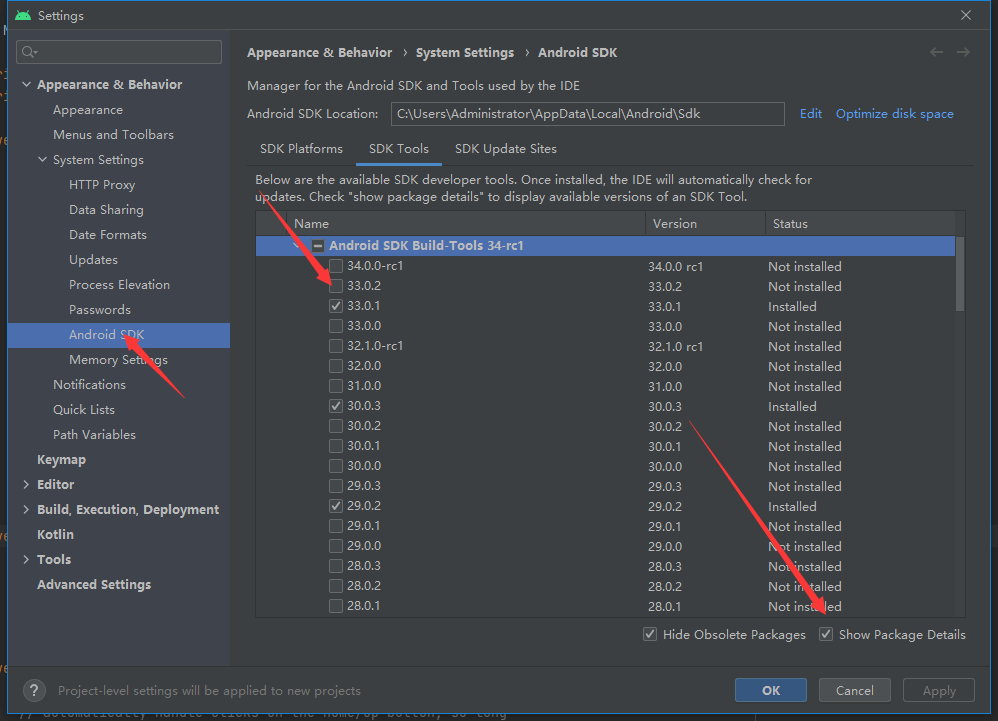998x721 pixels.
Task: Expand the Tools settings section
Action: coord(26,559)
